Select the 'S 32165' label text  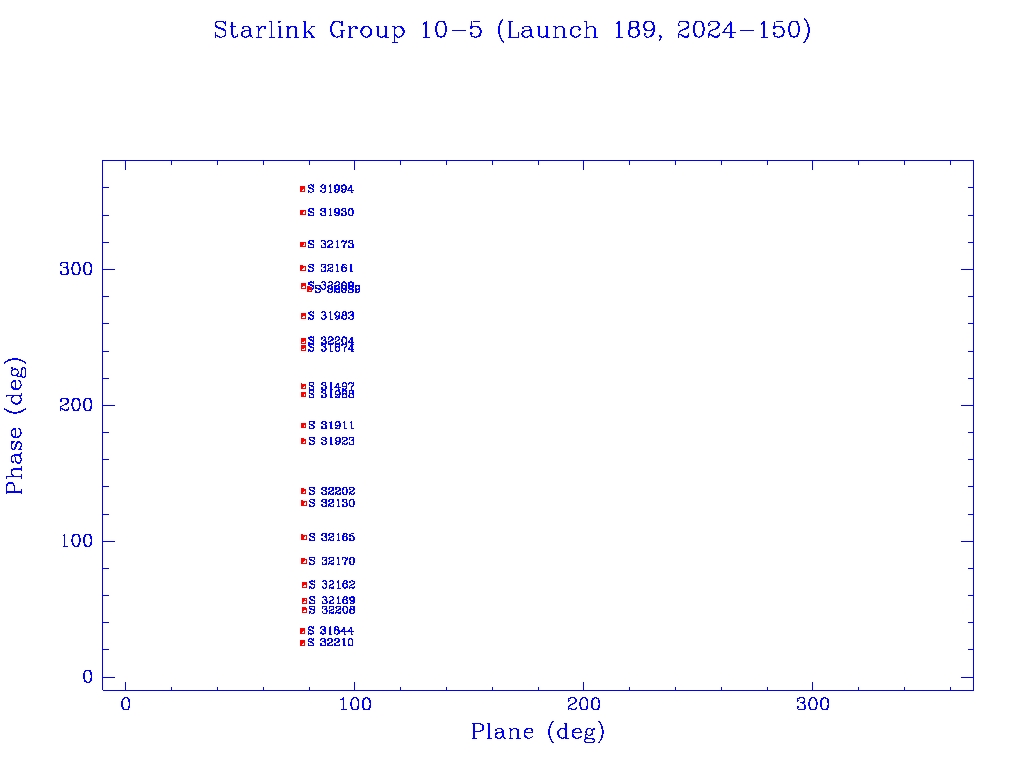pos(332,537)
